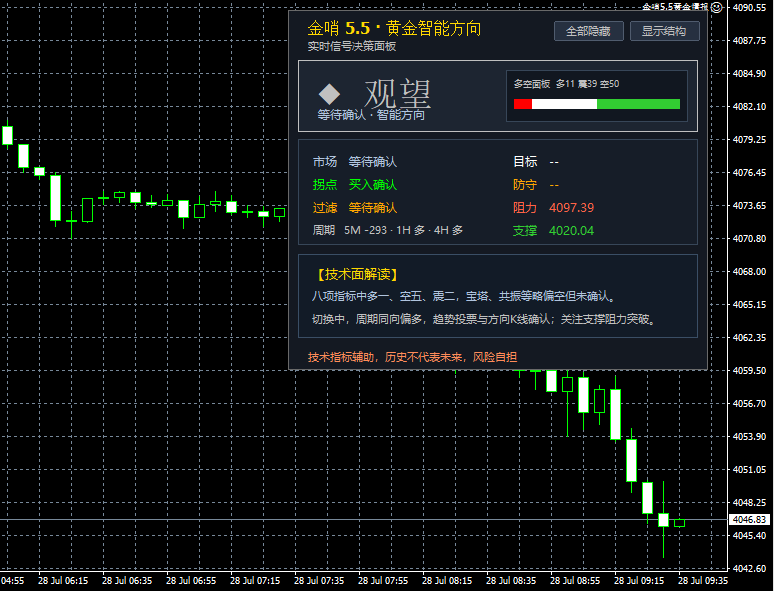
Task: Click the disclaimer 技术指标辅助，历史不代表未来
Action: [x=412, y=357]
